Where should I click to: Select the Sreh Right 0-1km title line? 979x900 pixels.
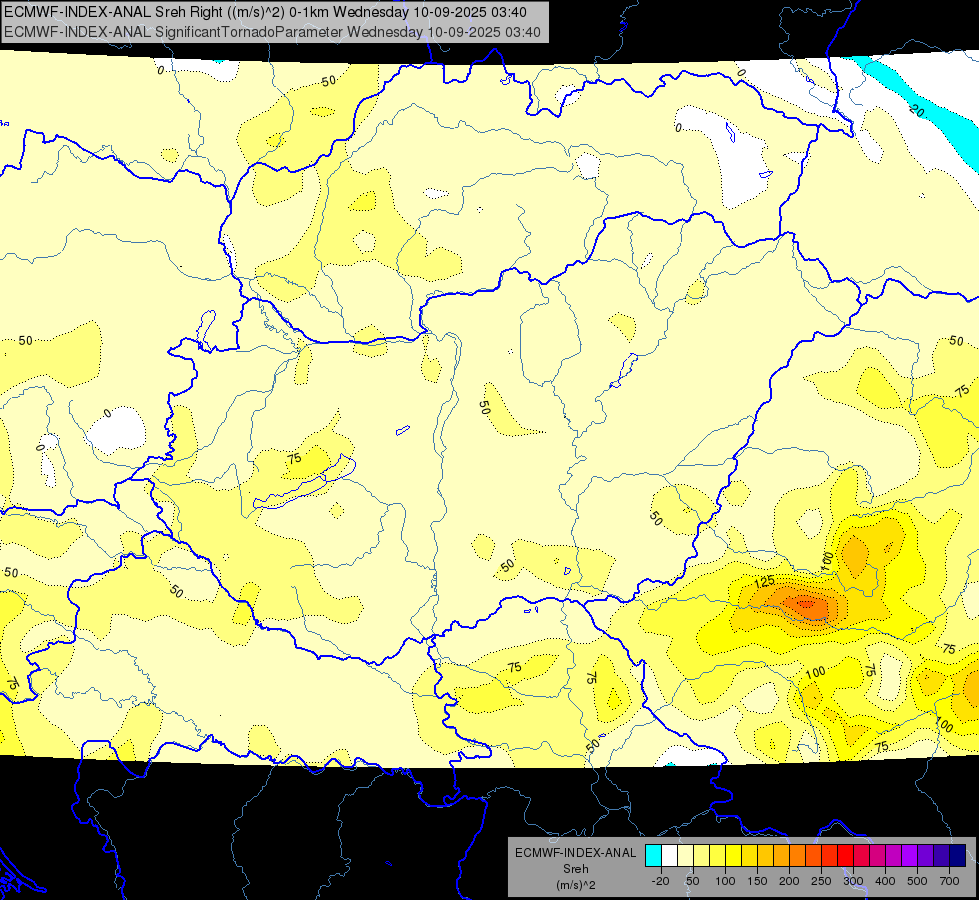(x=265, y=12)
